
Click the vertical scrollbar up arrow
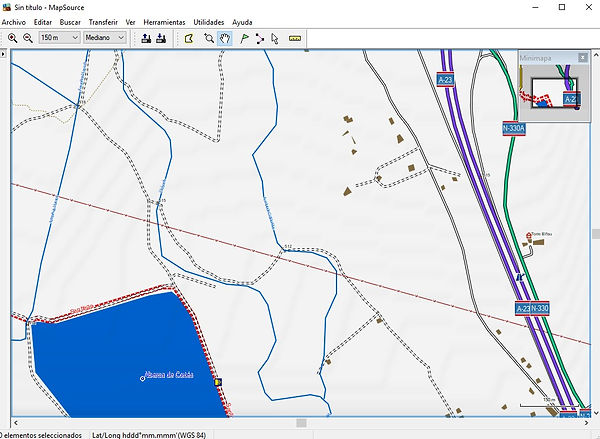[596, 55]
